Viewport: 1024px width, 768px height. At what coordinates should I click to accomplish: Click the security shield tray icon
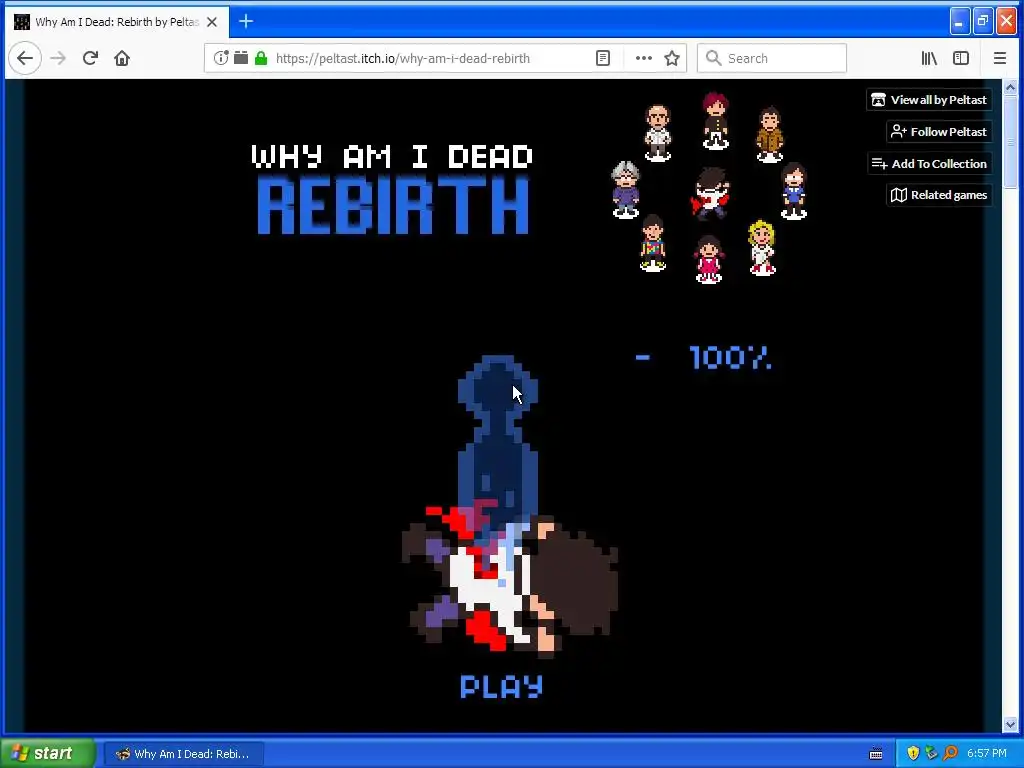(x=913, y=753)
